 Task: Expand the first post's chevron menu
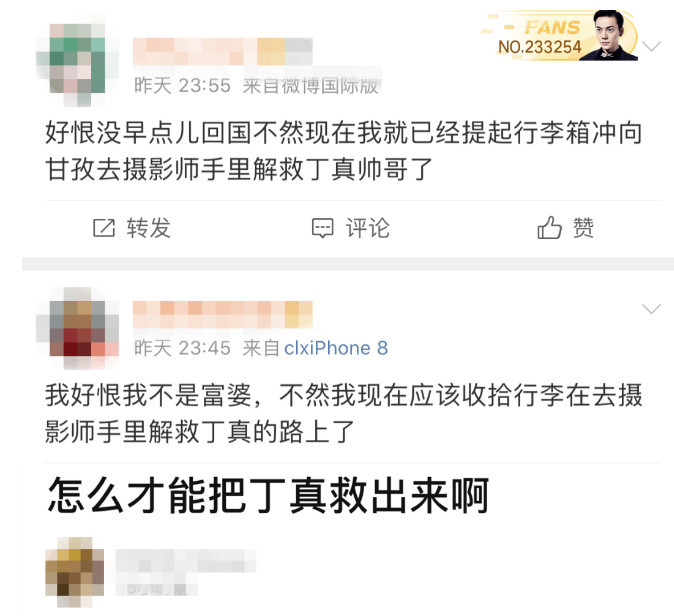click(x=652, y=46)
